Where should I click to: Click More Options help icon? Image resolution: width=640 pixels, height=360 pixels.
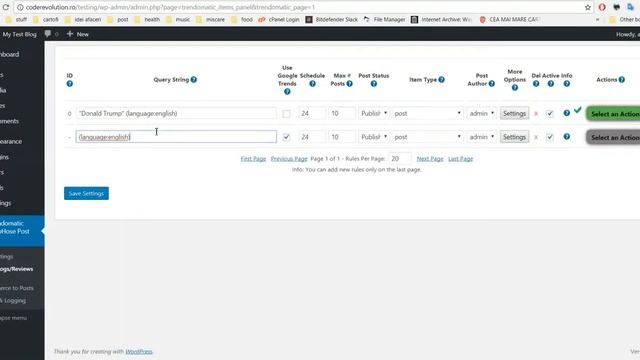pos(515,87)
